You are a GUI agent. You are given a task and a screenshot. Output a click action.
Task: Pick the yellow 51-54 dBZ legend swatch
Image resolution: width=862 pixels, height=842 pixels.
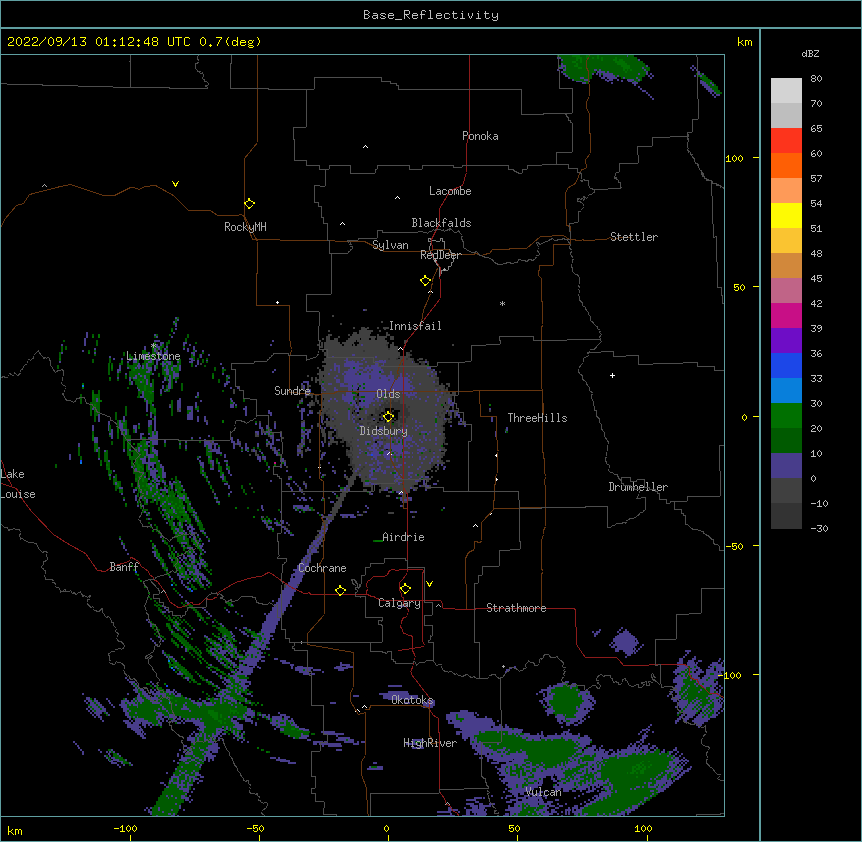click(786, 215)
